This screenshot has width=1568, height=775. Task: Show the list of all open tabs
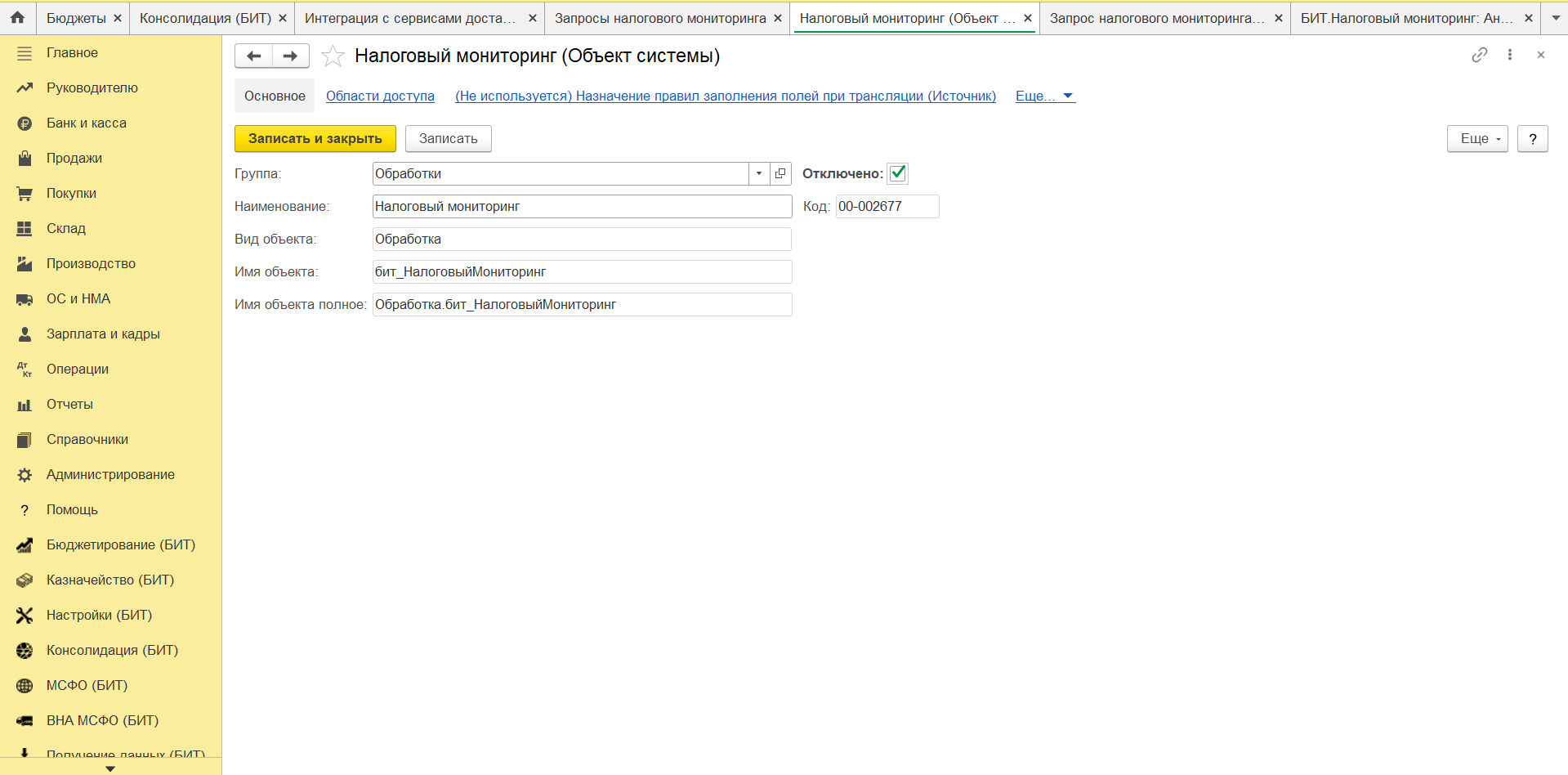1555,17
